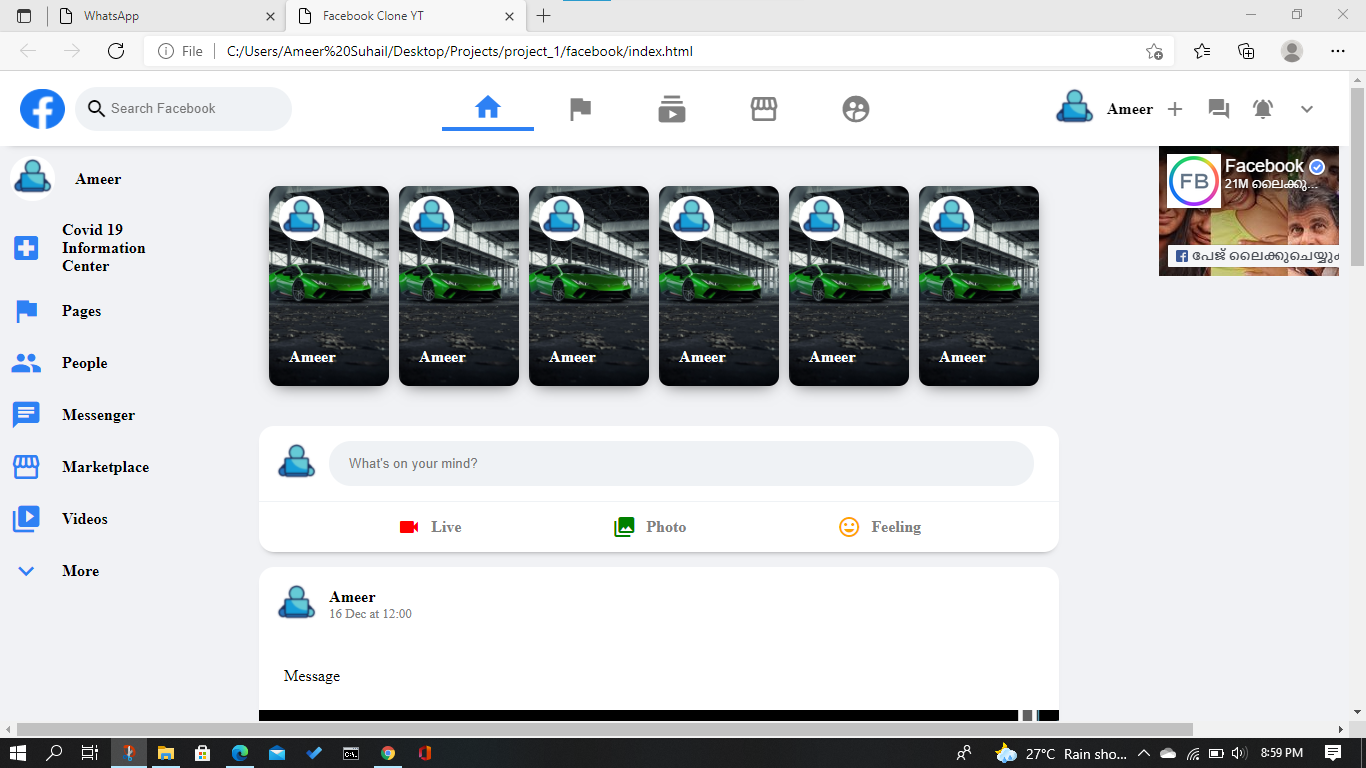The width and height of the screenshot is (1366, 768).
Task: Open the tab actions menu icon
Action: [x=24, y=16]
